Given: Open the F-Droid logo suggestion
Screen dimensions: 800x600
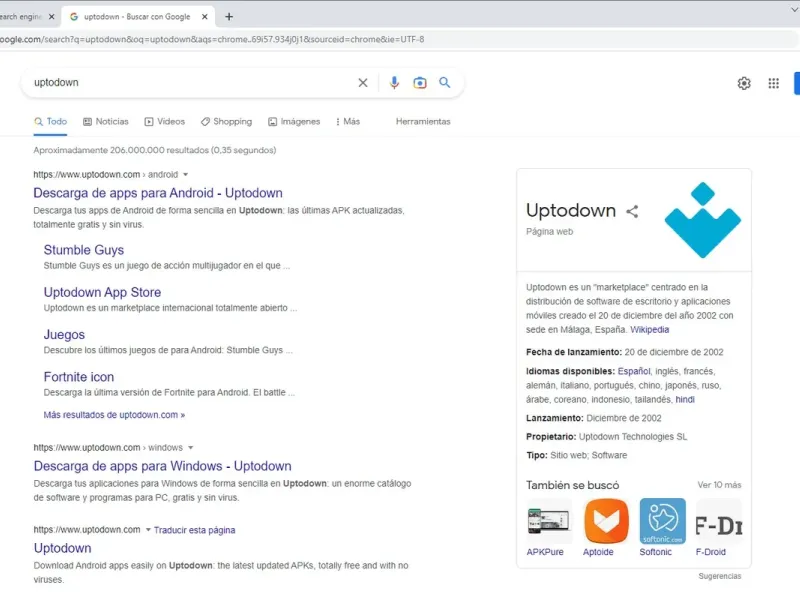Looking at the screenshot, I should (718, 521).
